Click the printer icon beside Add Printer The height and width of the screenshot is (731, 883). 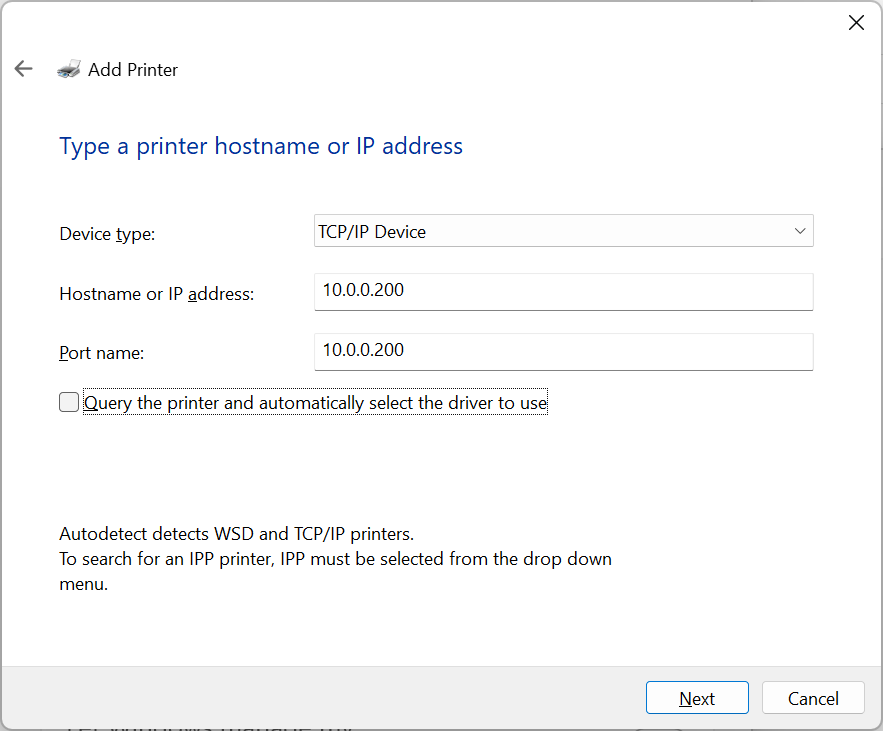[x=69, y=69]
